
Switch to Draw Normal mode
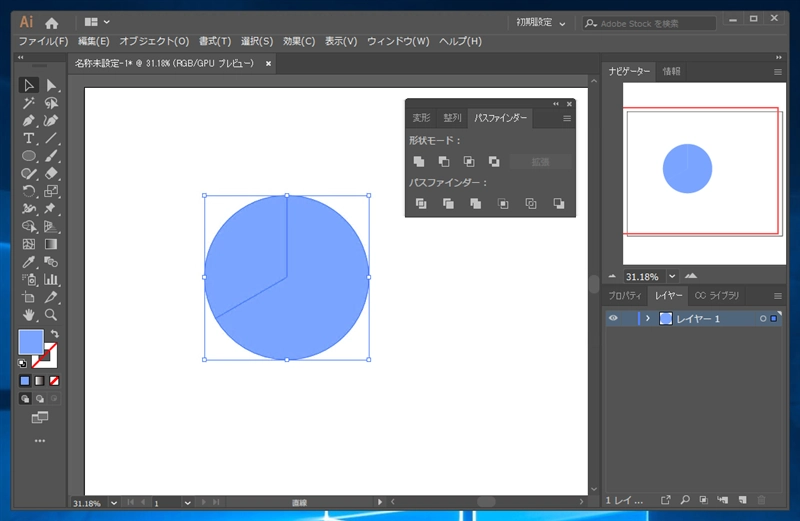pyautogui.click(x=24, y=399)
